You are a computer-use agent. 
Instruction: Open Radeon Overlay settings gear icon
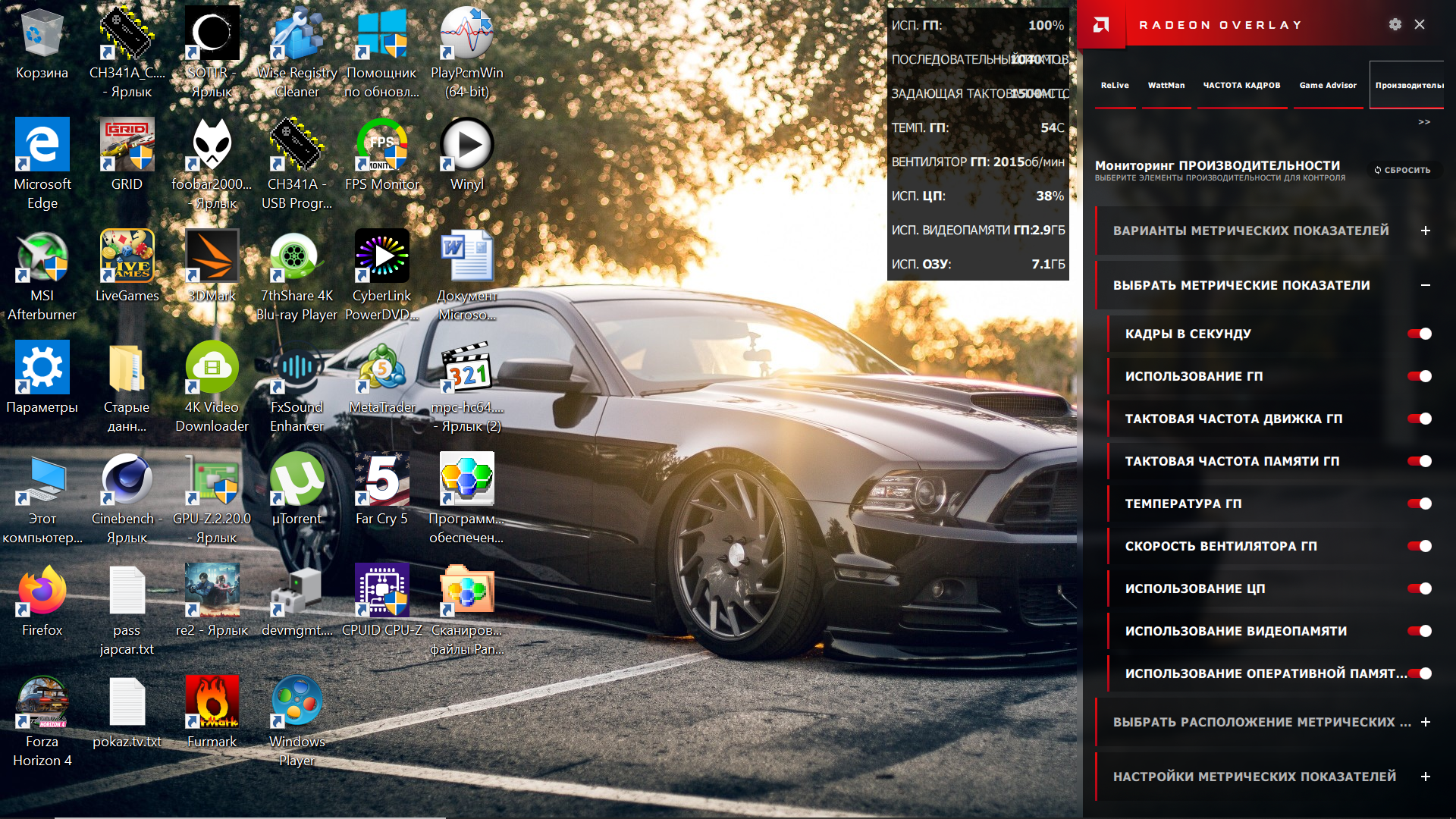(1395, 24)
